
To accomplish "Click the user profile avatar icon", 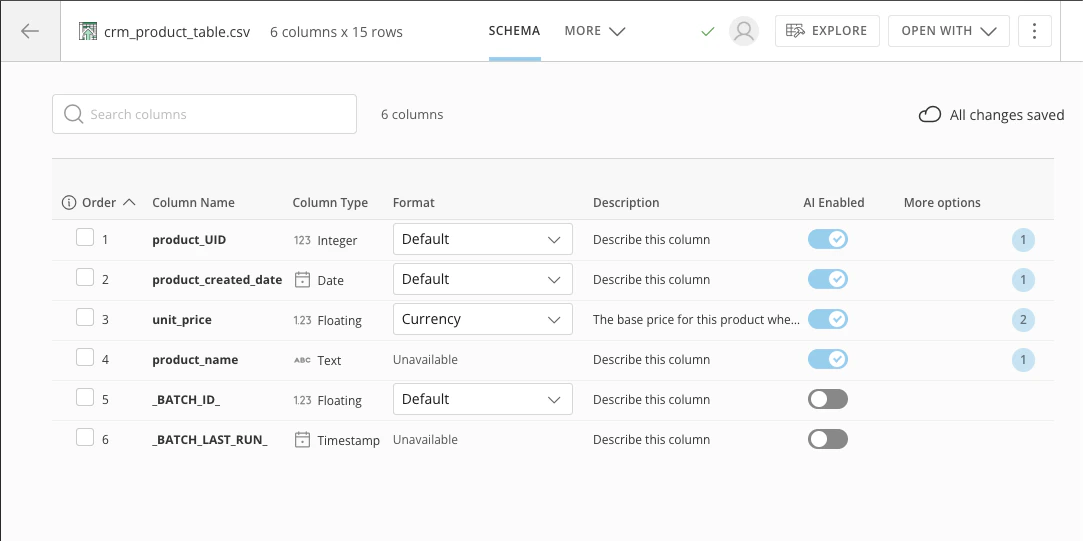I will 743,31.
